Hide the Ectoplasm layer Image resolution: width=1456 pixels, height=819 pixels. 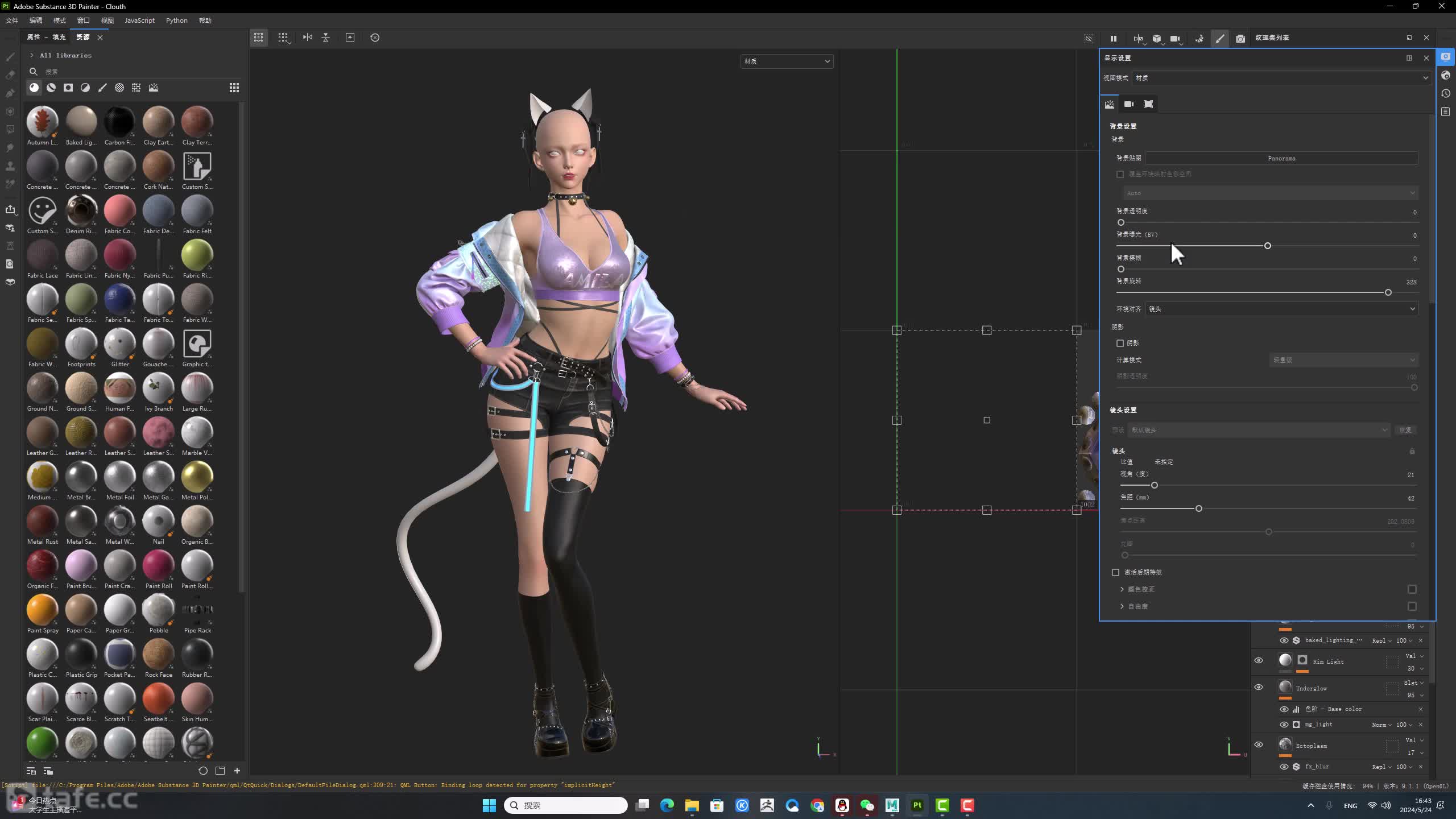(1259, 745)
